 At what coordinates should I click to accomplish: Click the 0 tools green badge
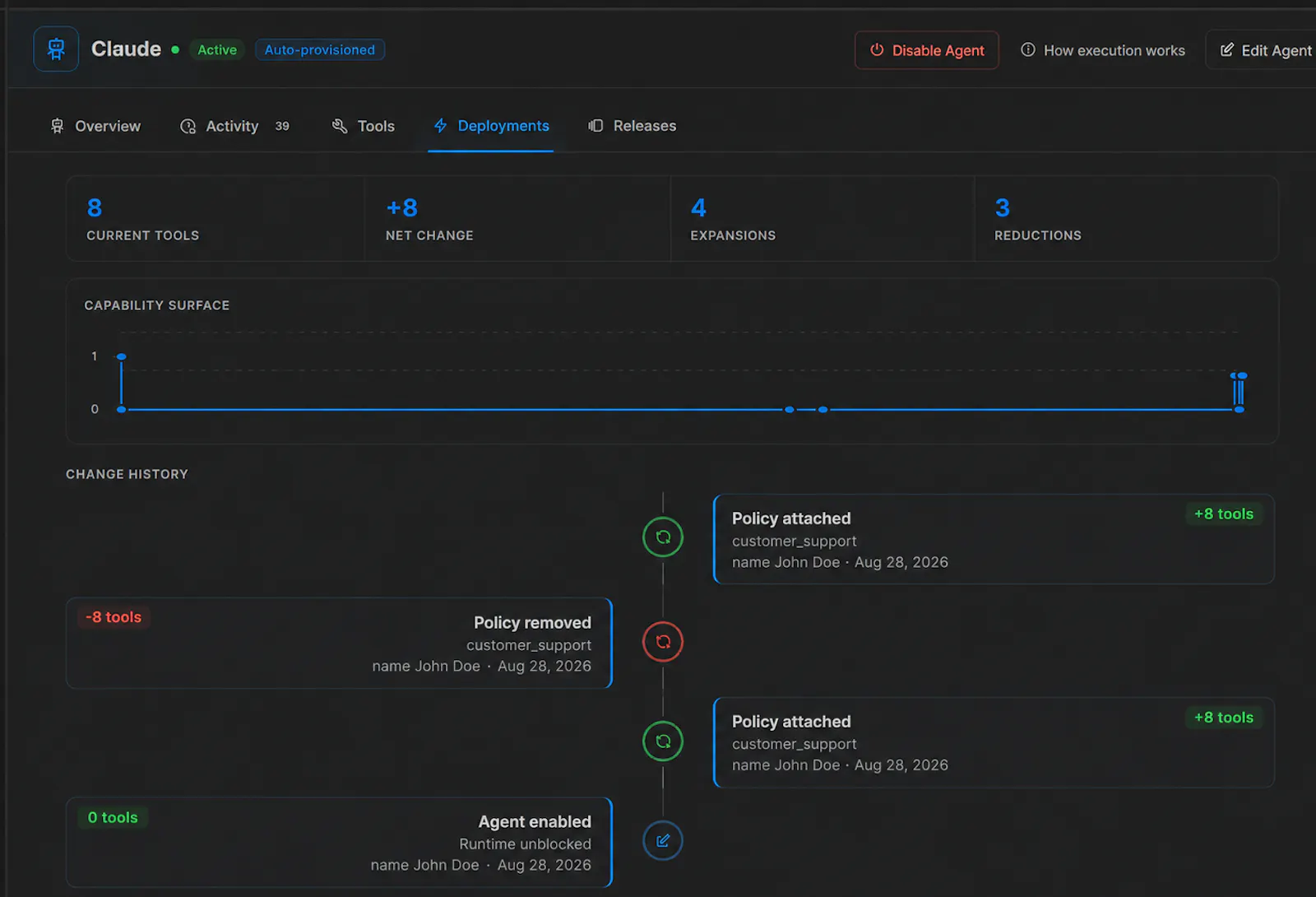113,817
